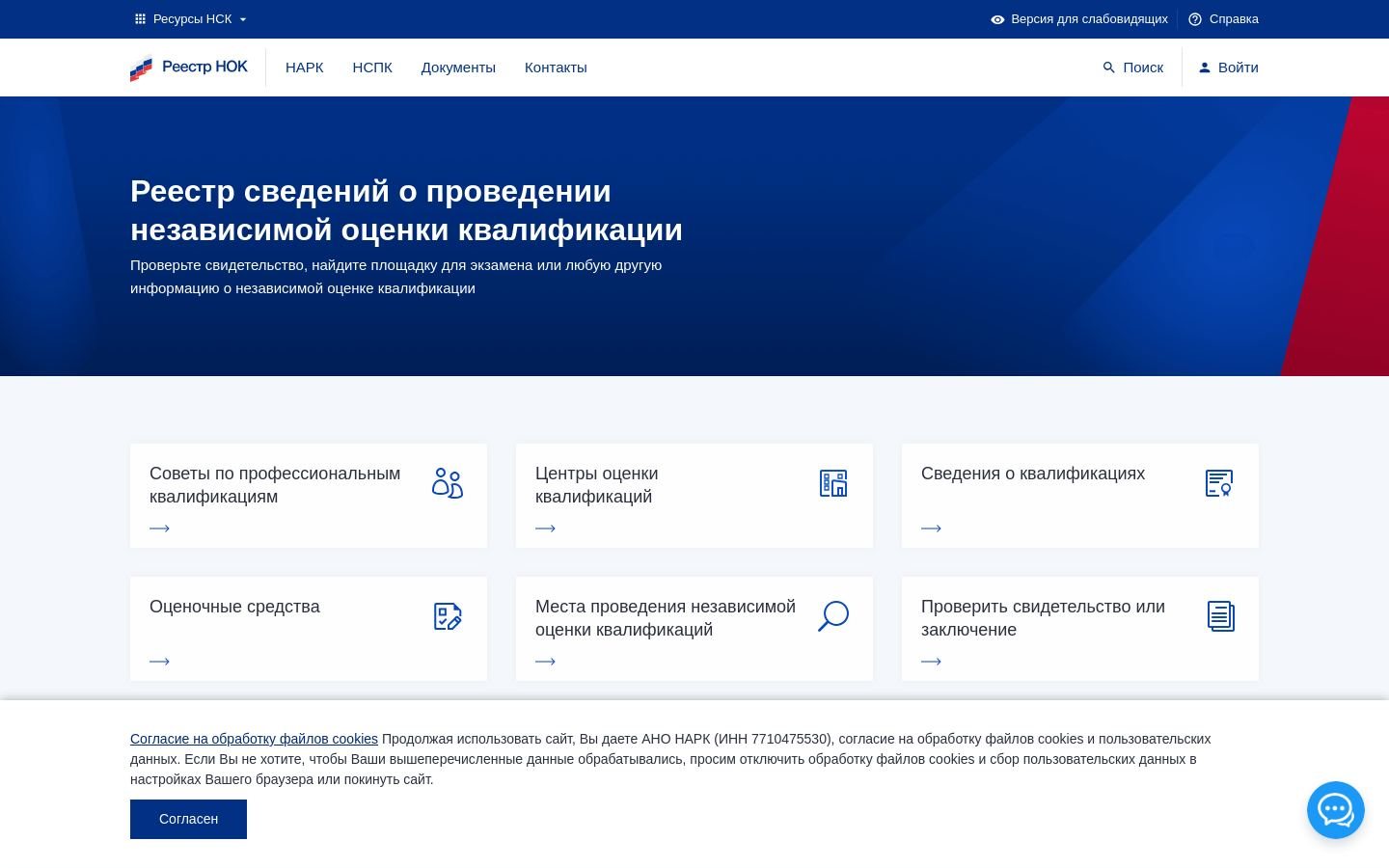This screenshot has width=1389, height=868.
Task: Open Версия для слабовидящих link
Action: pos(1089,19)
